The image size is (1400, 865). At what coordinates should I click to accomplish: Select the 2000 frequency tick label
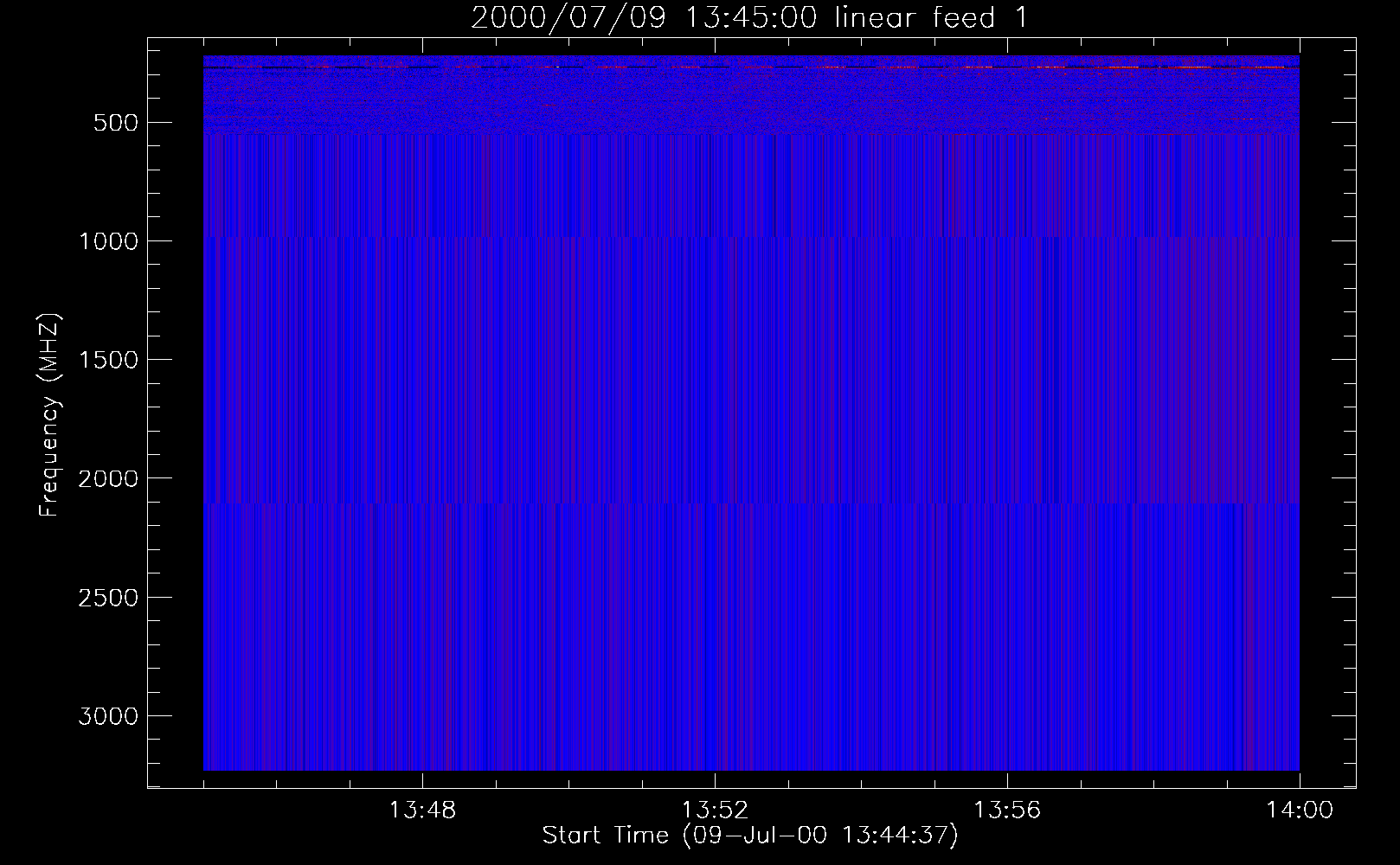click(107, 478)
